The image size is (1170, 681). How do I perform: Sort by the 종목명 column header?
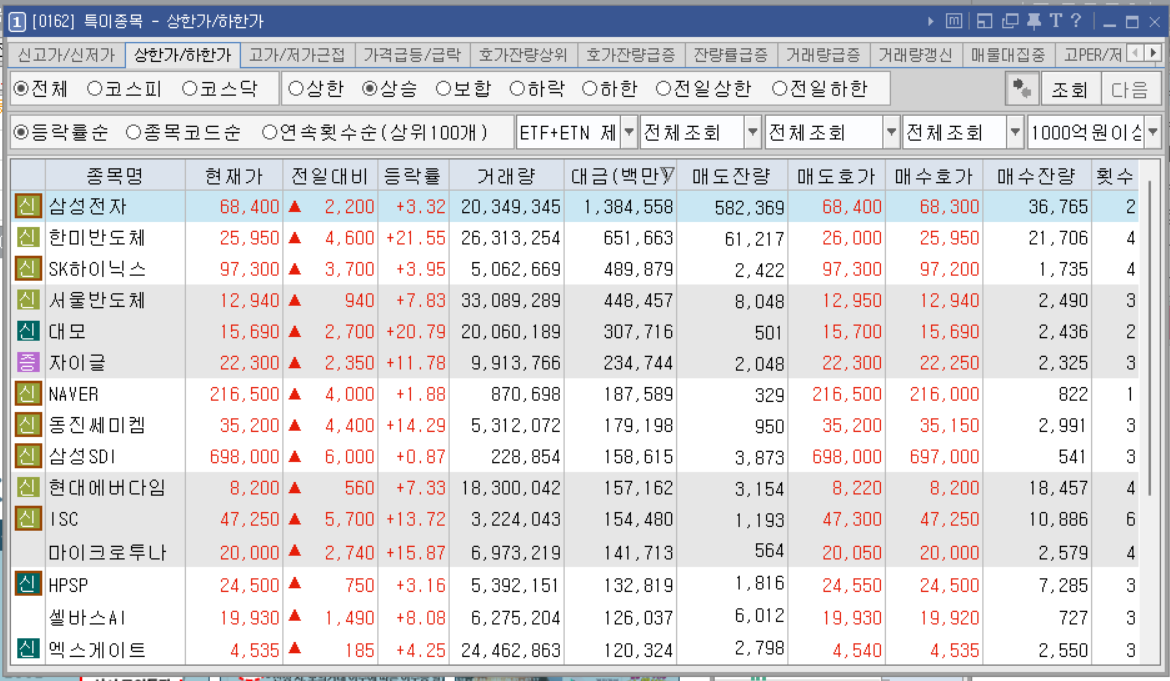point(114,175)
